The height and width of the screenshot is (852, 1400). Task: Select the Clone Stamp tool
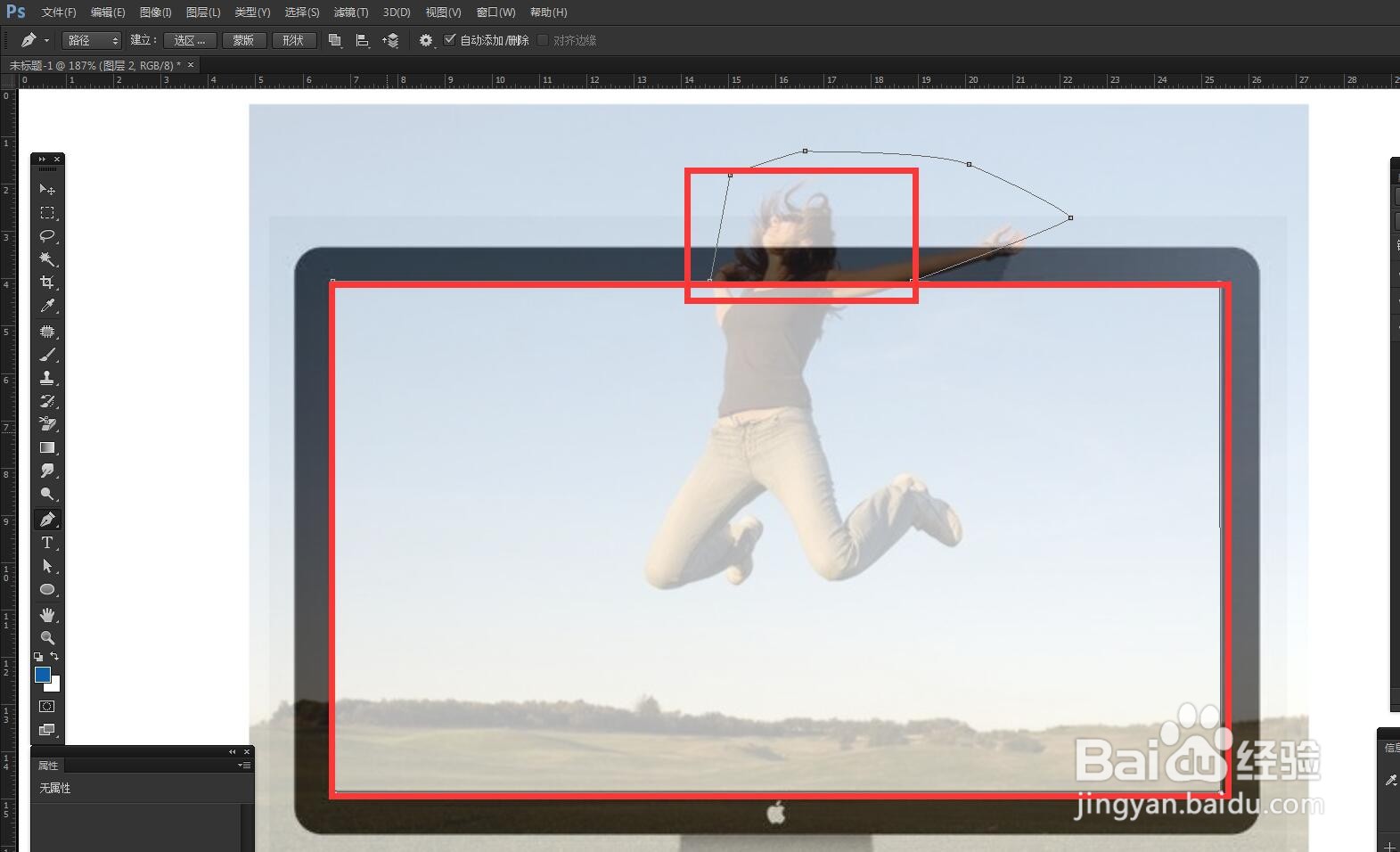pos(47,378)
